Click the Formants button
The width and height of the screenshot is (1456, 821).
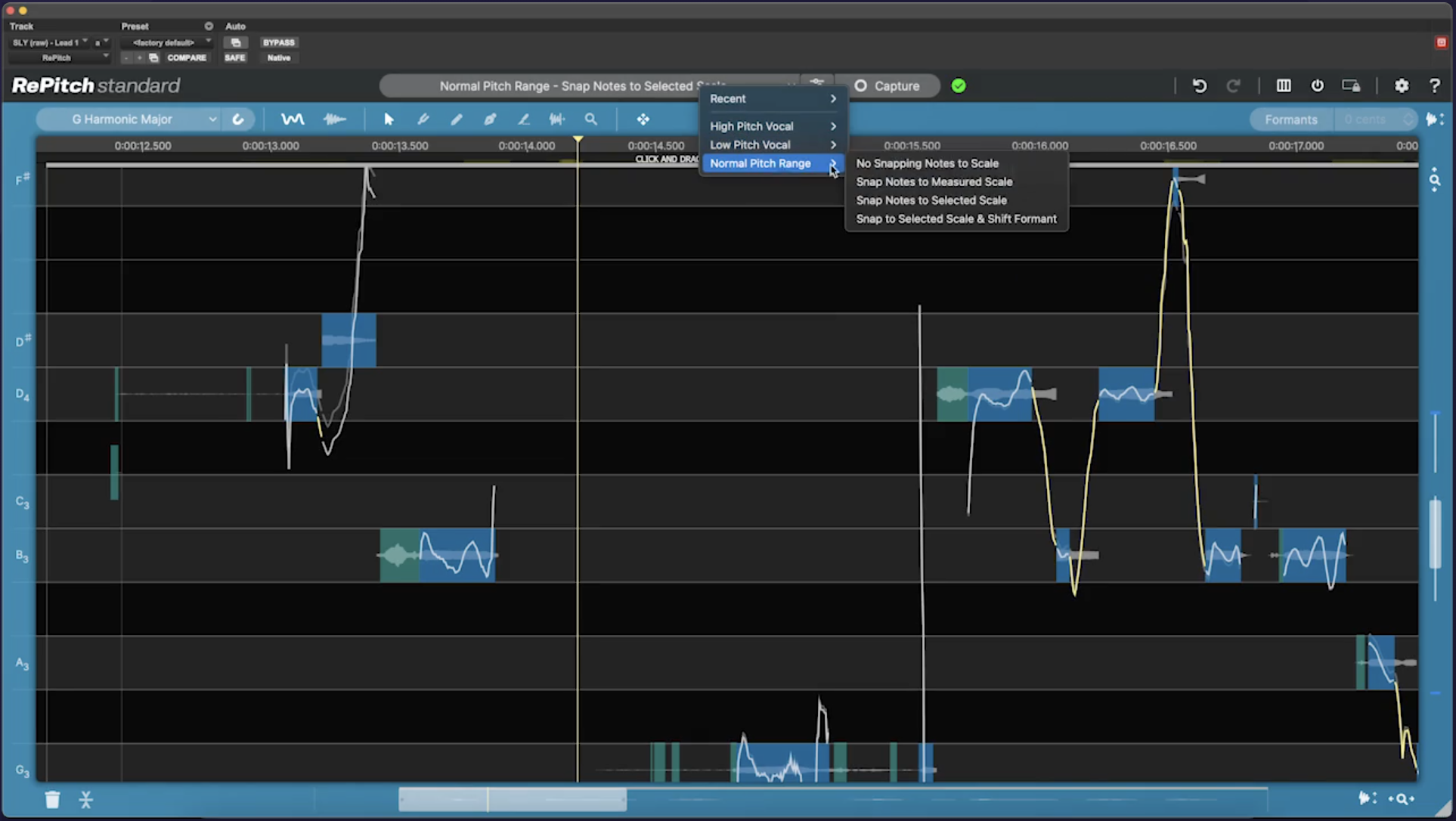[1290, 119]
